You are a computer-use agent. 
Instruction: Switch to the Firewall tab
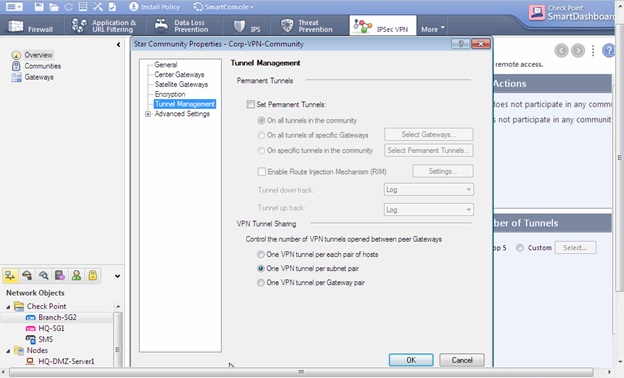tap(32, 26)
